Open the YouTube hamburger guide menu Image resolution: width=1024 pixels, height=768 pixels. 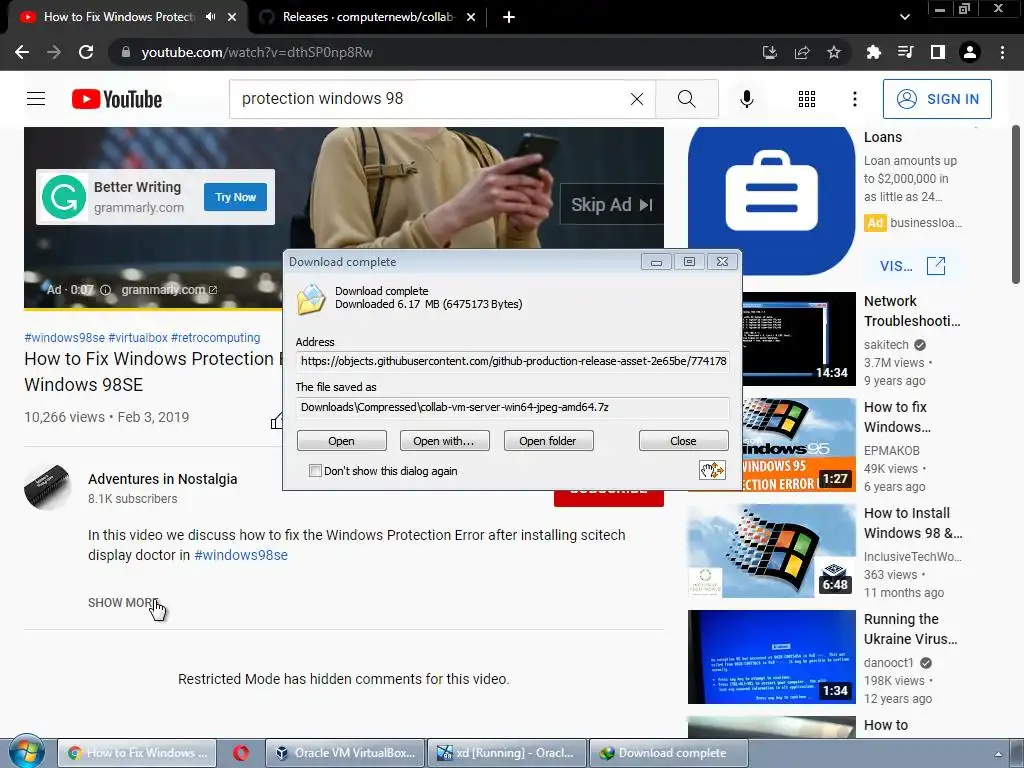(x=36, y=99)
